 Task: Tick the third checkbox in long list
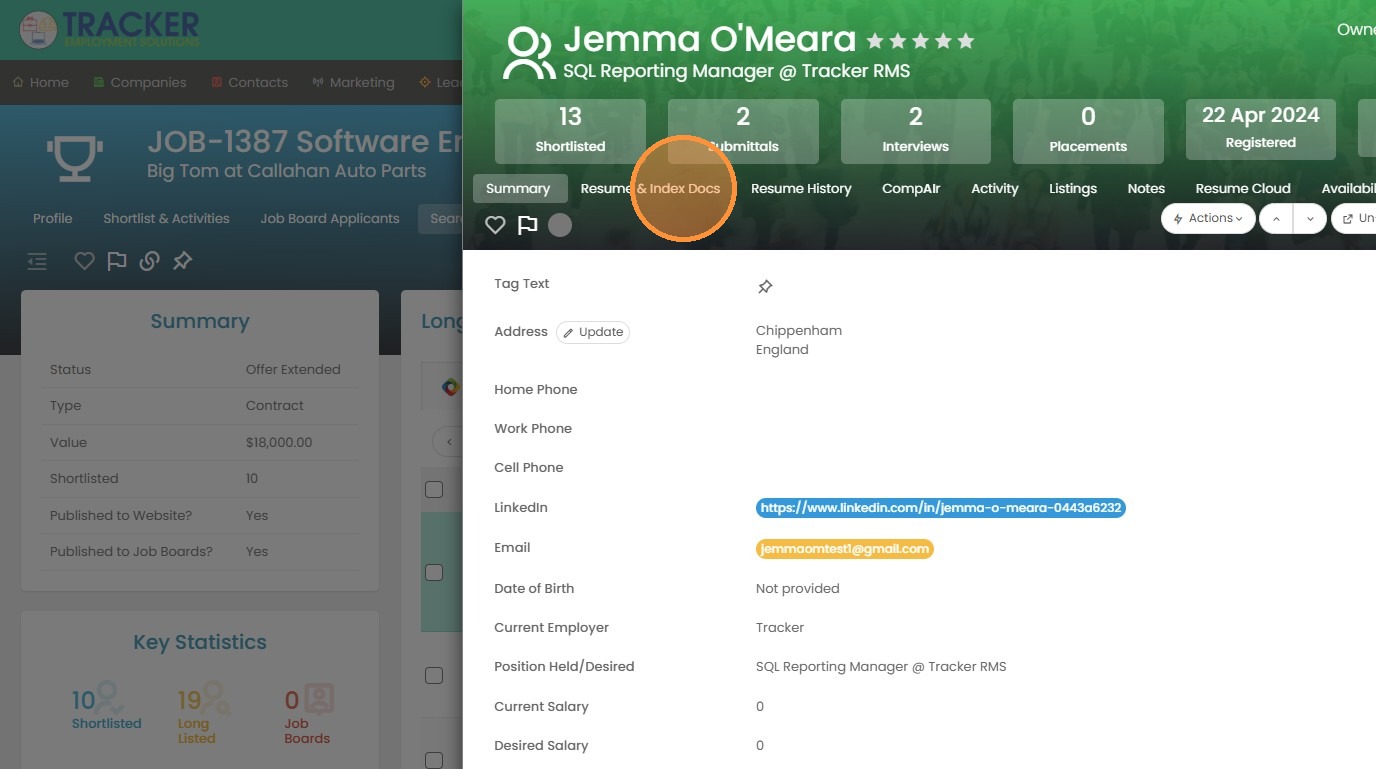point(434,675)
